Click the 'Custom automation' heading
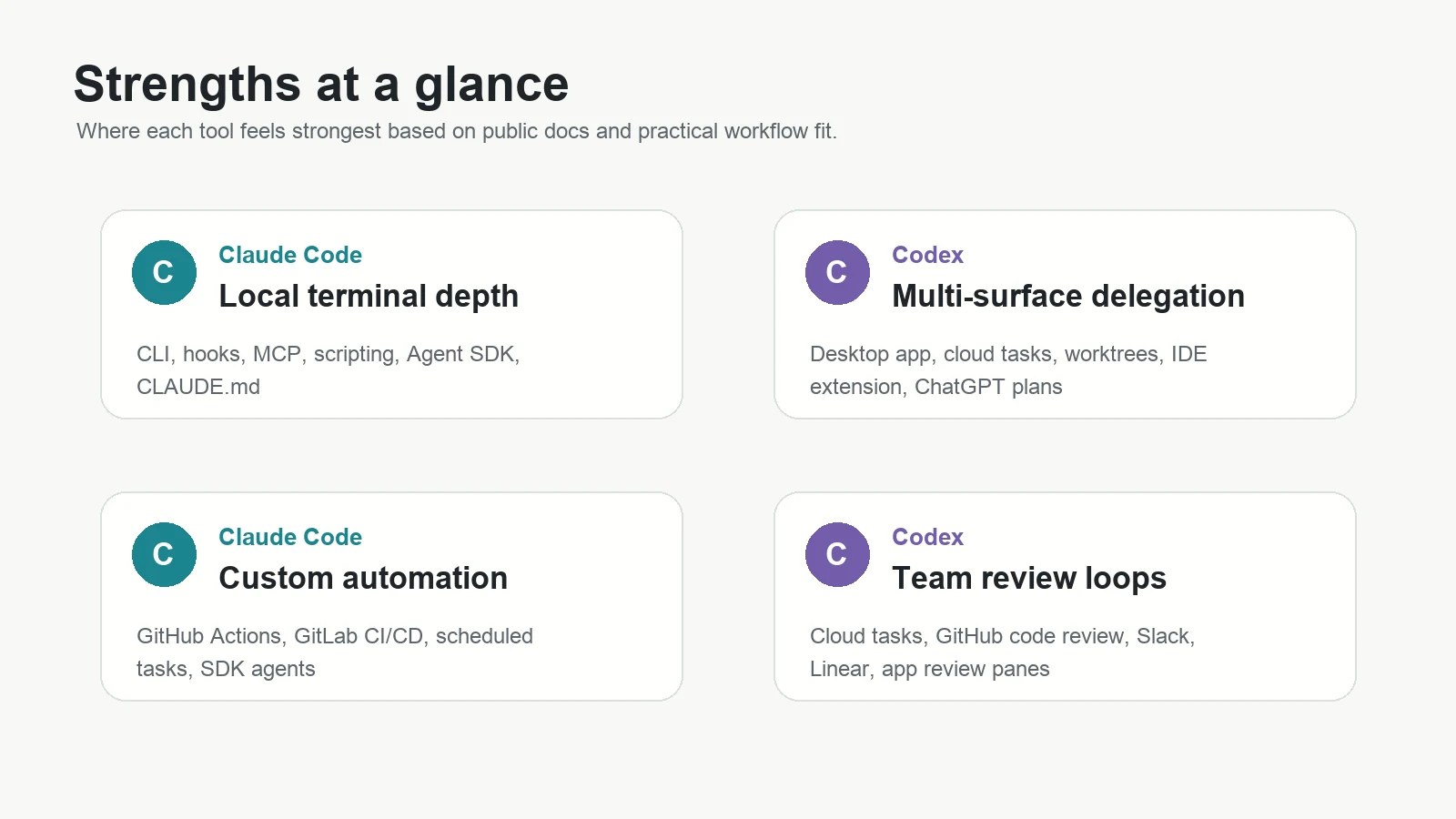1456x819 pixels. click(363, 578)
